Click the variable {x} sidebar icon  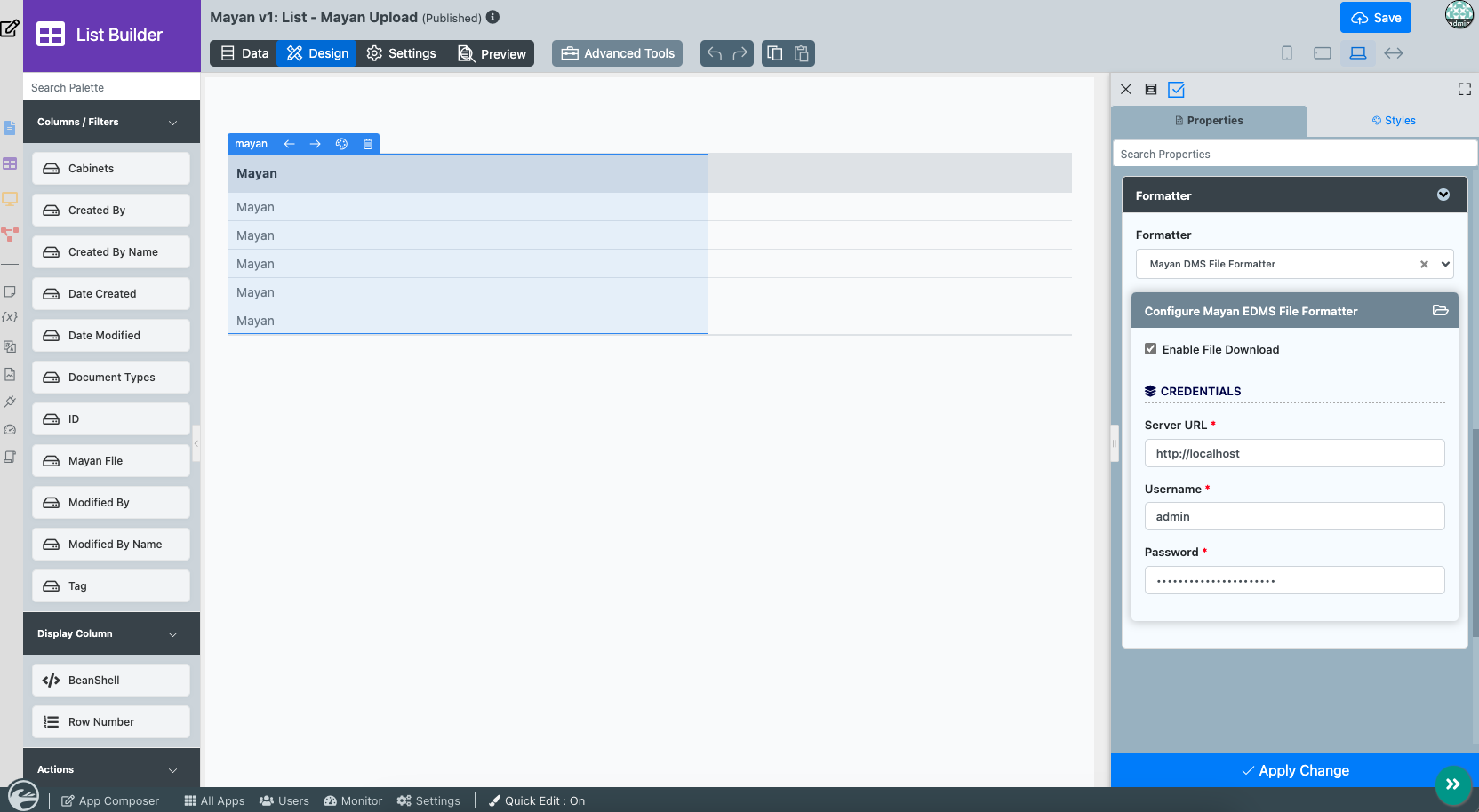click(10, 317)
